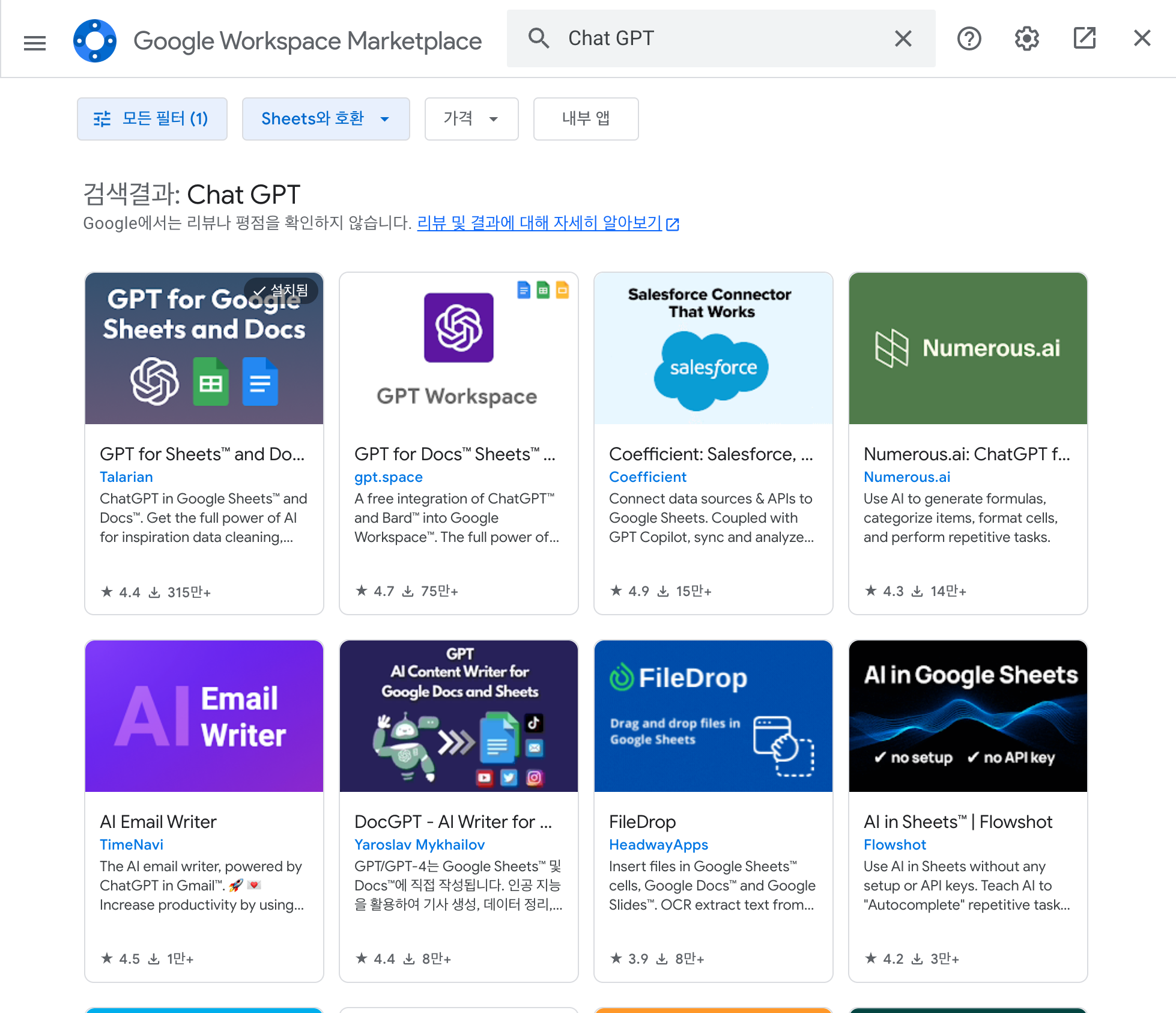Click the 검색결과: Chat GPT heading
This screenshot has width=1176, height=1013.
192,195
